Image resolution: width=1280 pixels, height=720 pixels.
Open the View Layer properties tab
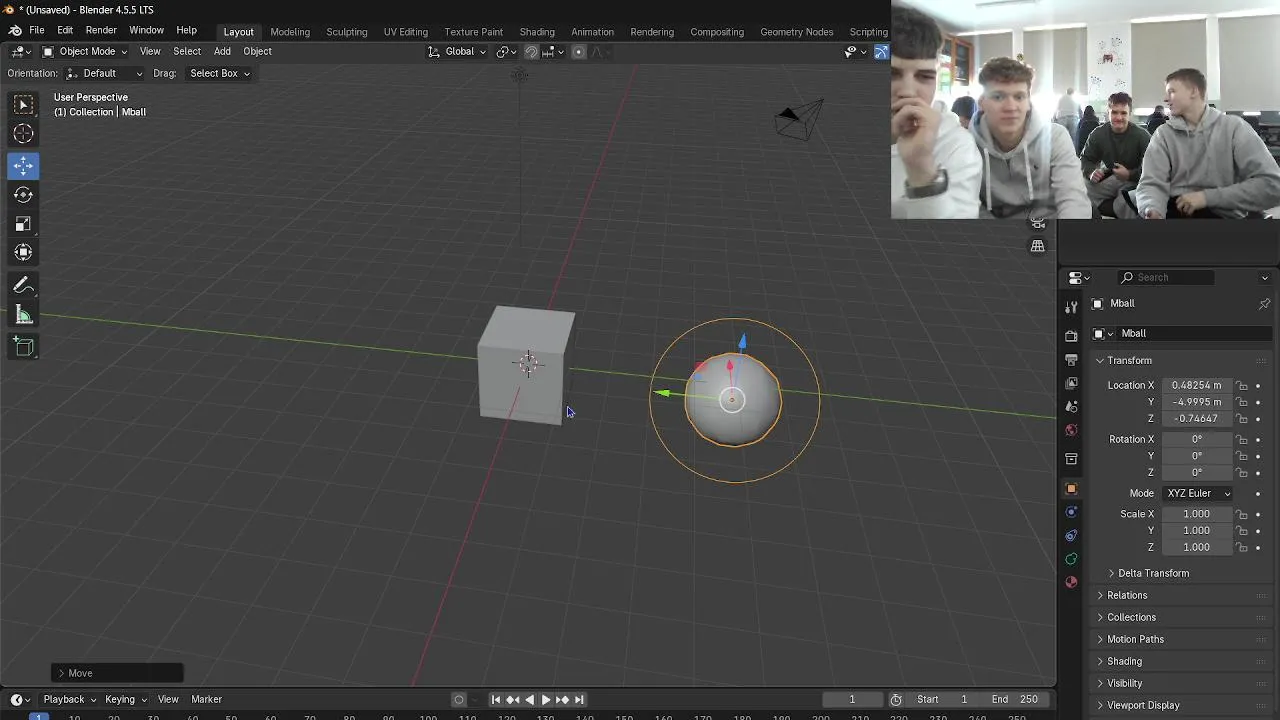tap(1071, 383)
